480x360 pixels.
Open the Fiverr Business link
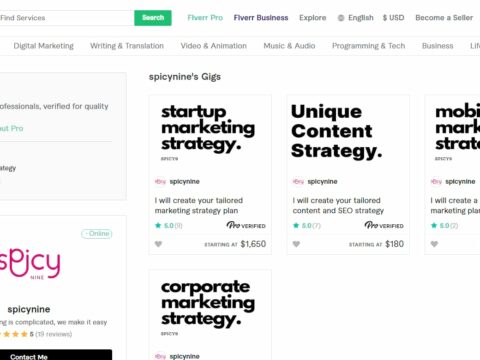(x=261, y=18)
